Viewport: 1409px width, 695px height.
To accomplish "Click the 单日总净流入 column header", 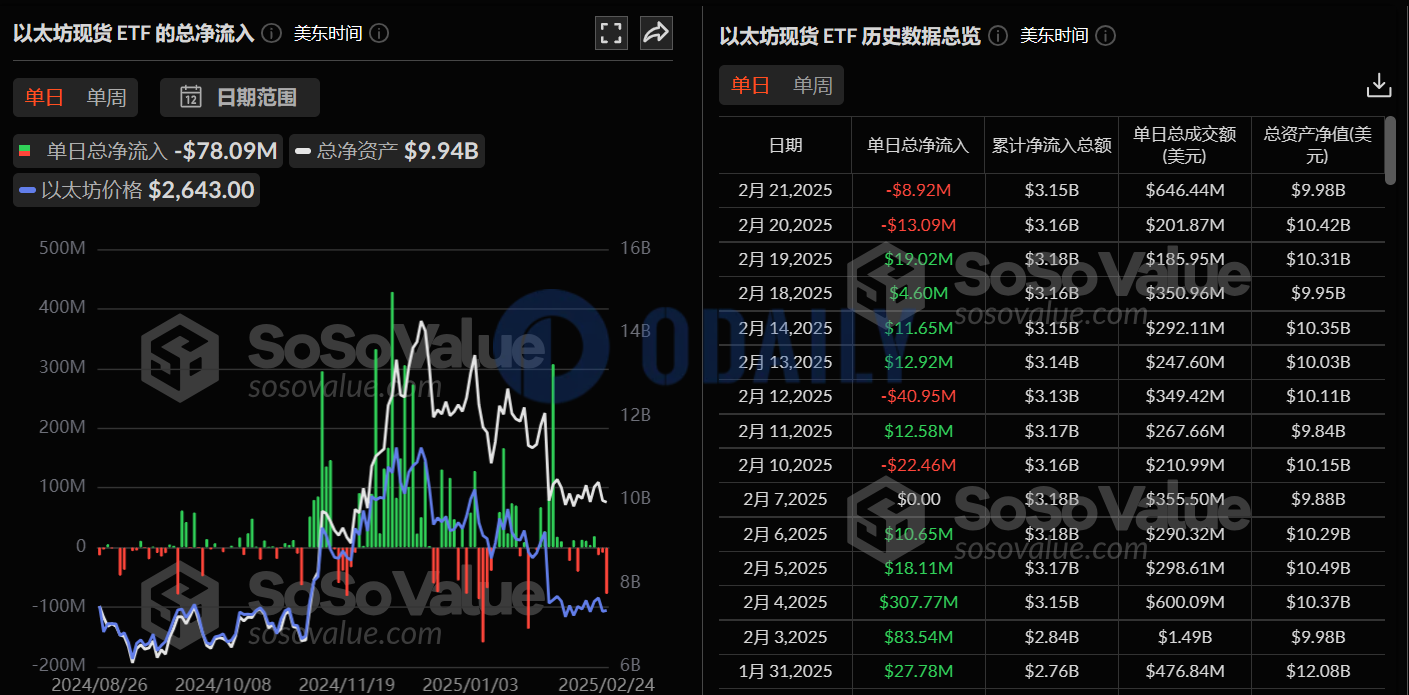I will click(918, 145).
